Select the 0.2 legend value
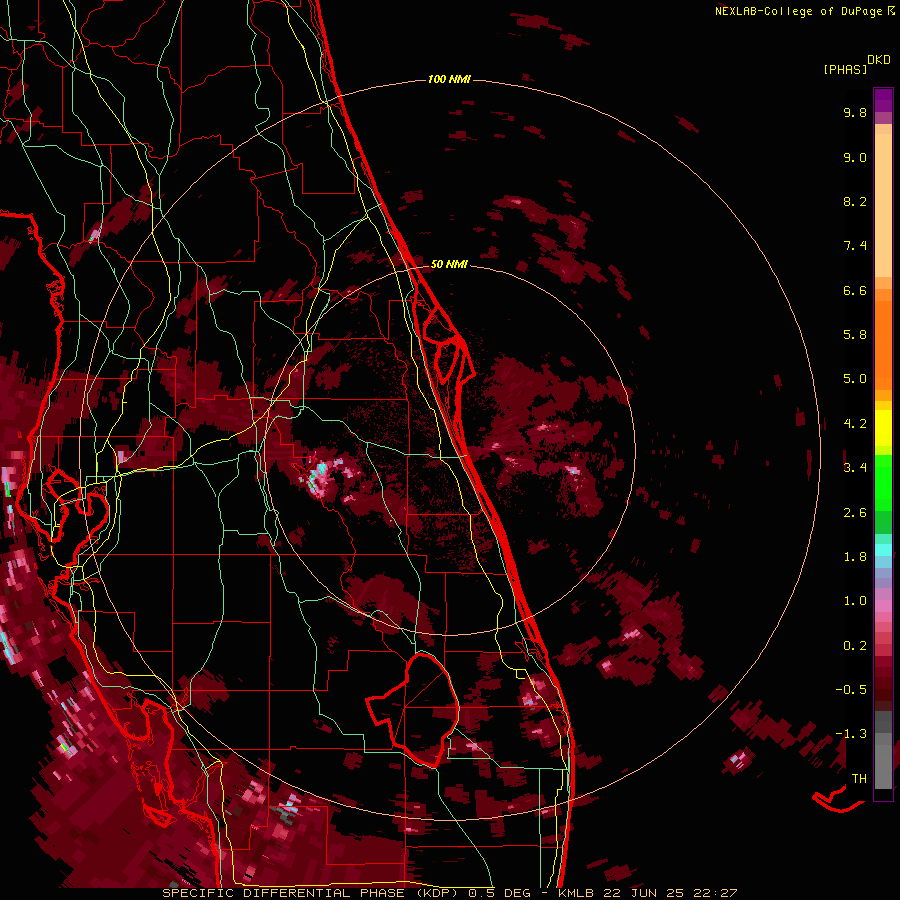 [855, 646]
